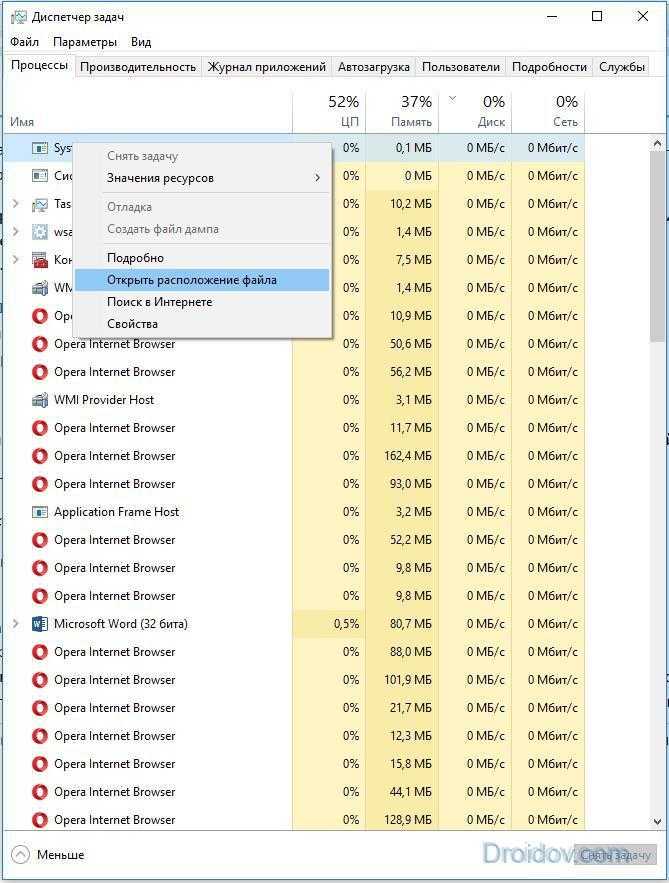Click the Opera icon on the 162,4 МБ row
This screenshot has height=883, width=669.
pyautogui.click(x=39, y=456)
